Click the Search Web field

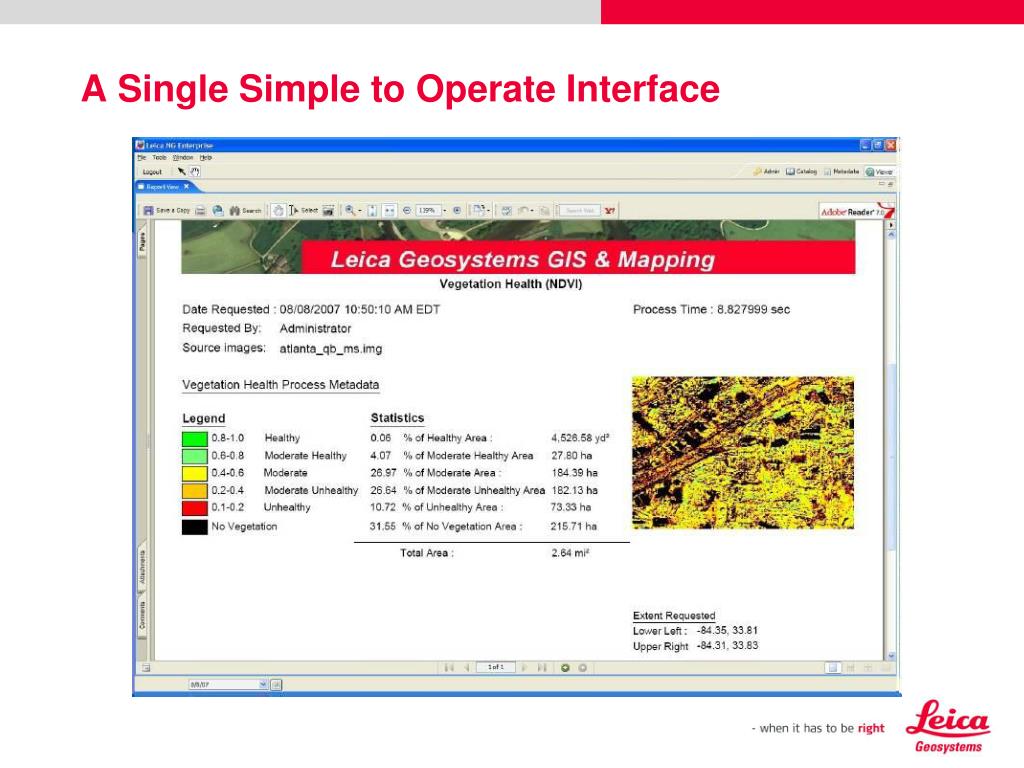[580, 210]
